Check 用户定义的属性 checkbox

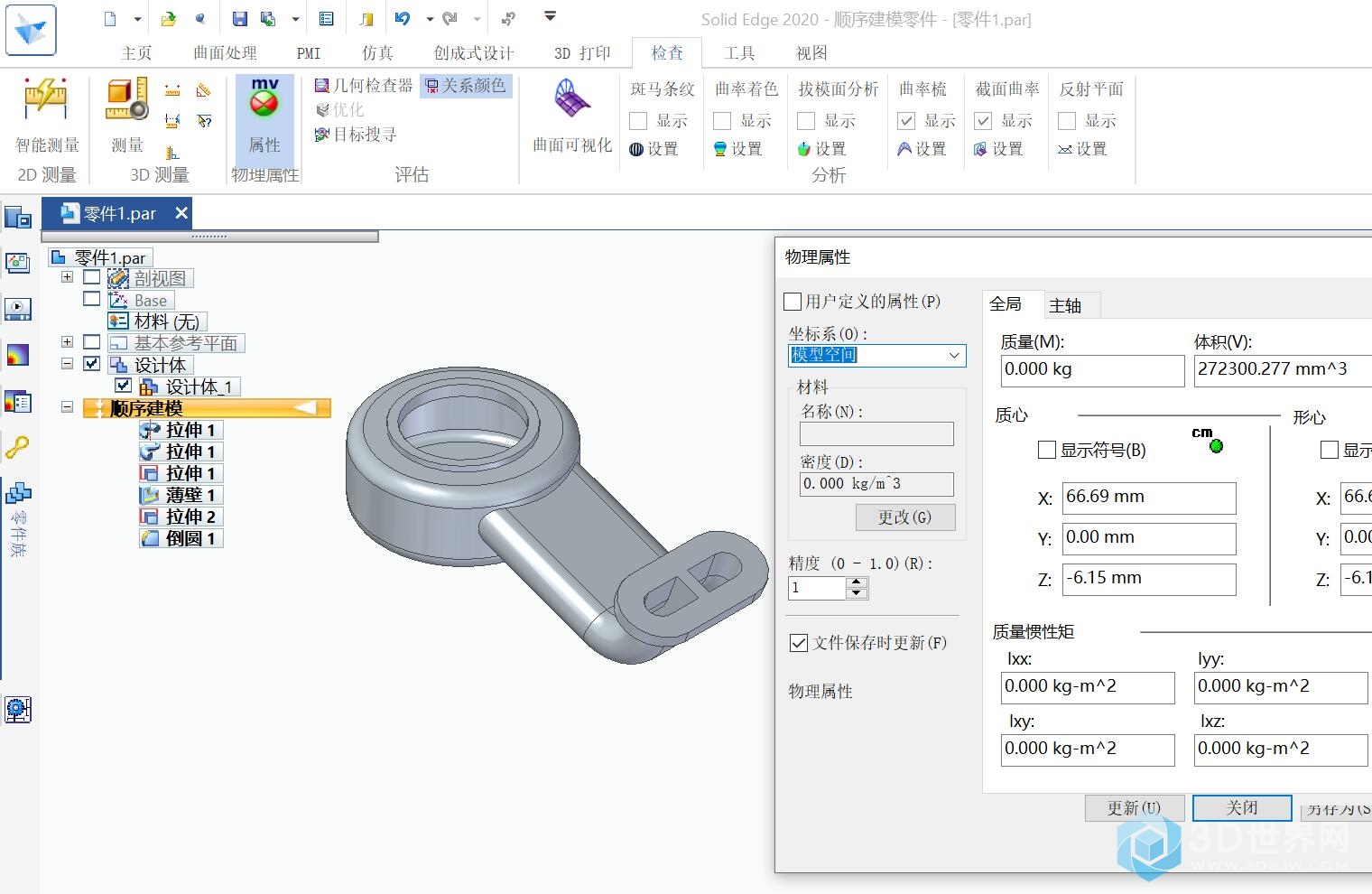point(793,302)
